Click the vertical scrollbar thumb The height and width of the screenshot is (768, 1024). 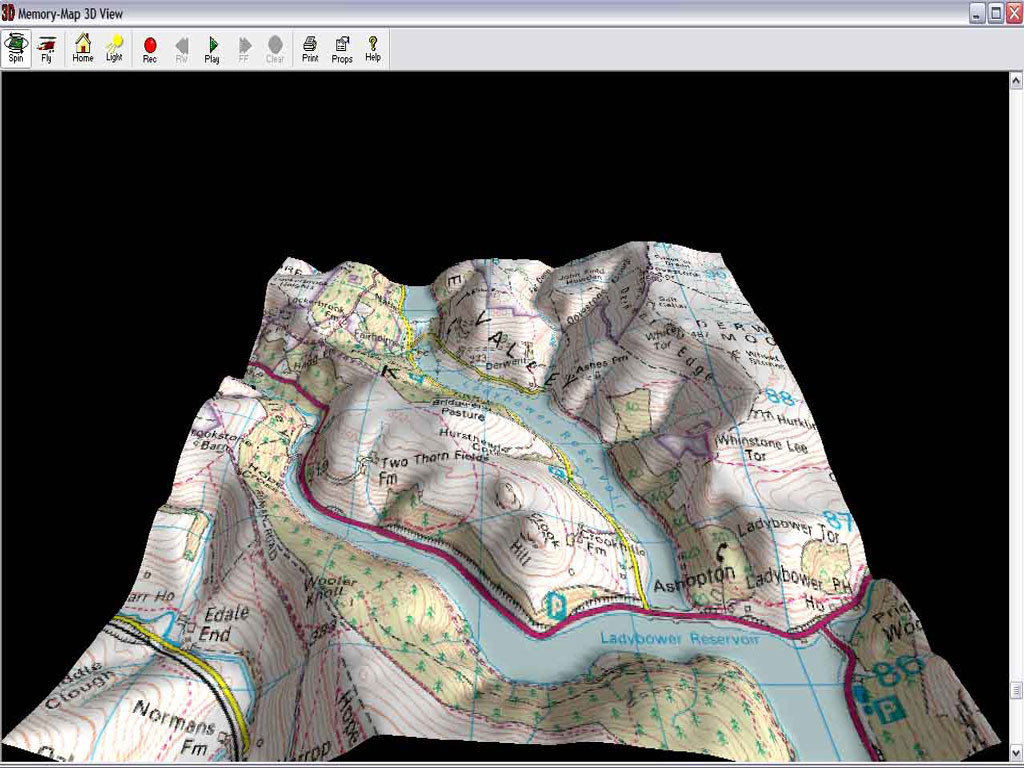1016,690
